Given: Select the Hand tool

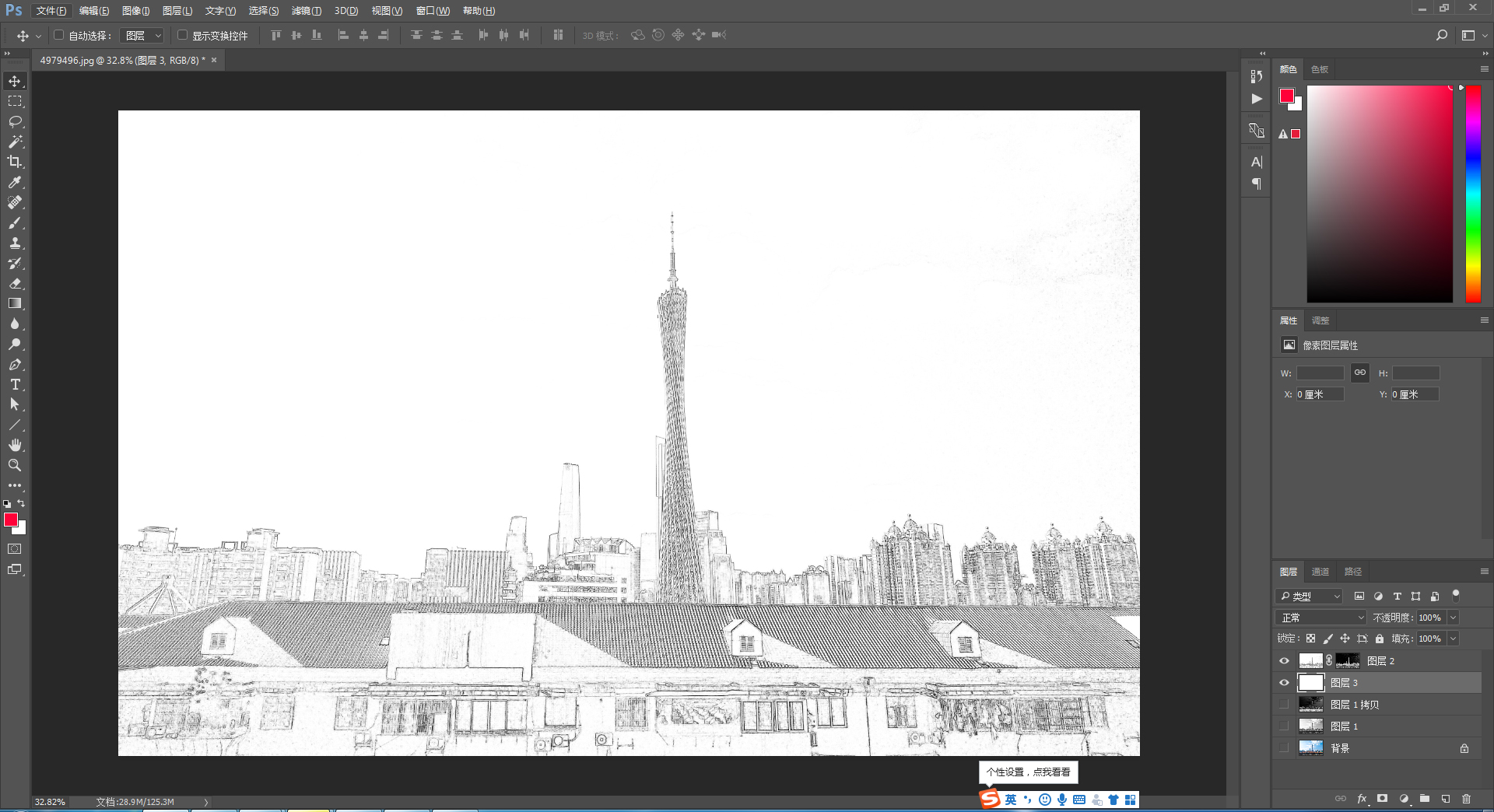Looking at the screenshot, I should point(15,445).
